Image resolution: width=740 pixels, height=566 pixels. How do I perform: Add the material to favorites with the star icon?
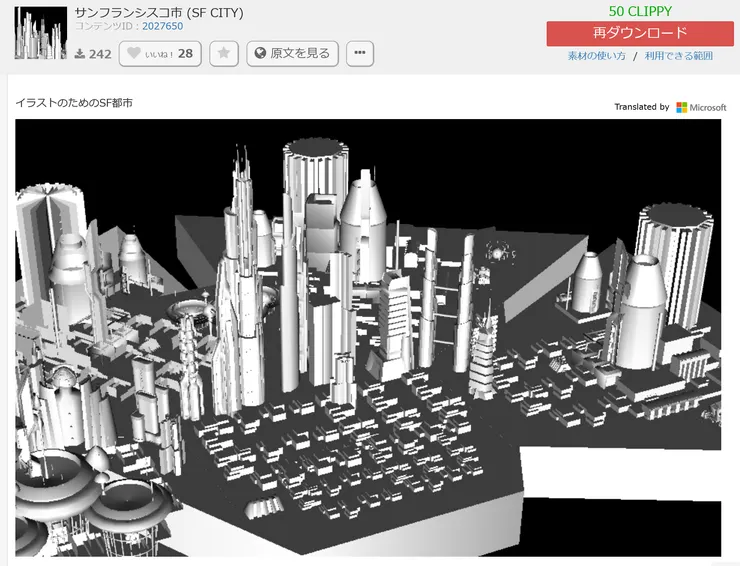pyautogui.click(x=224, y=53)
